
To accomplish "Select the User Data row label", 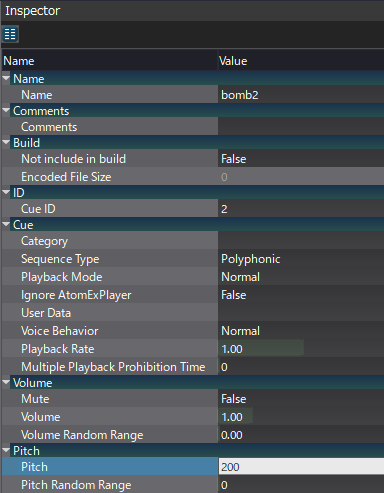I will (46, 313).
